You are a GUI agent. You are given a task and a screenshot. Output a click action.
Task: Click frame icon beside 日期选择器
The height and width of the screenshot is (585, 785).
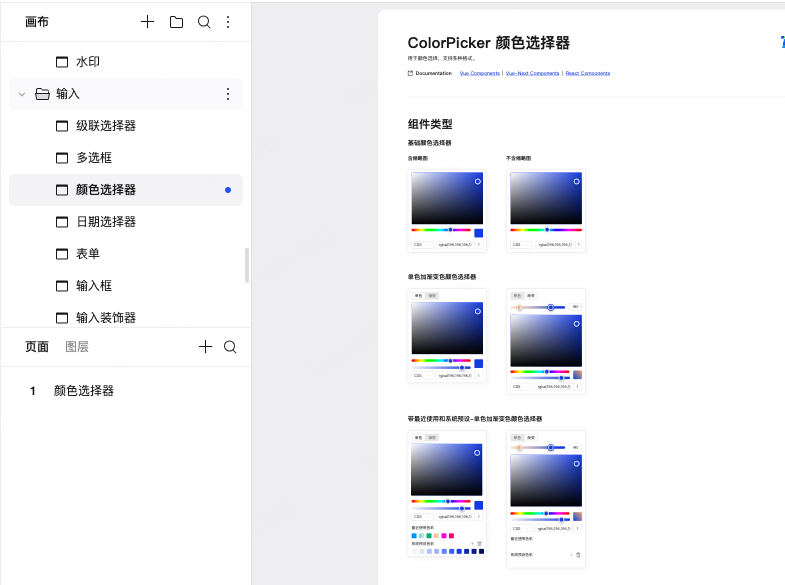point(62,222)
